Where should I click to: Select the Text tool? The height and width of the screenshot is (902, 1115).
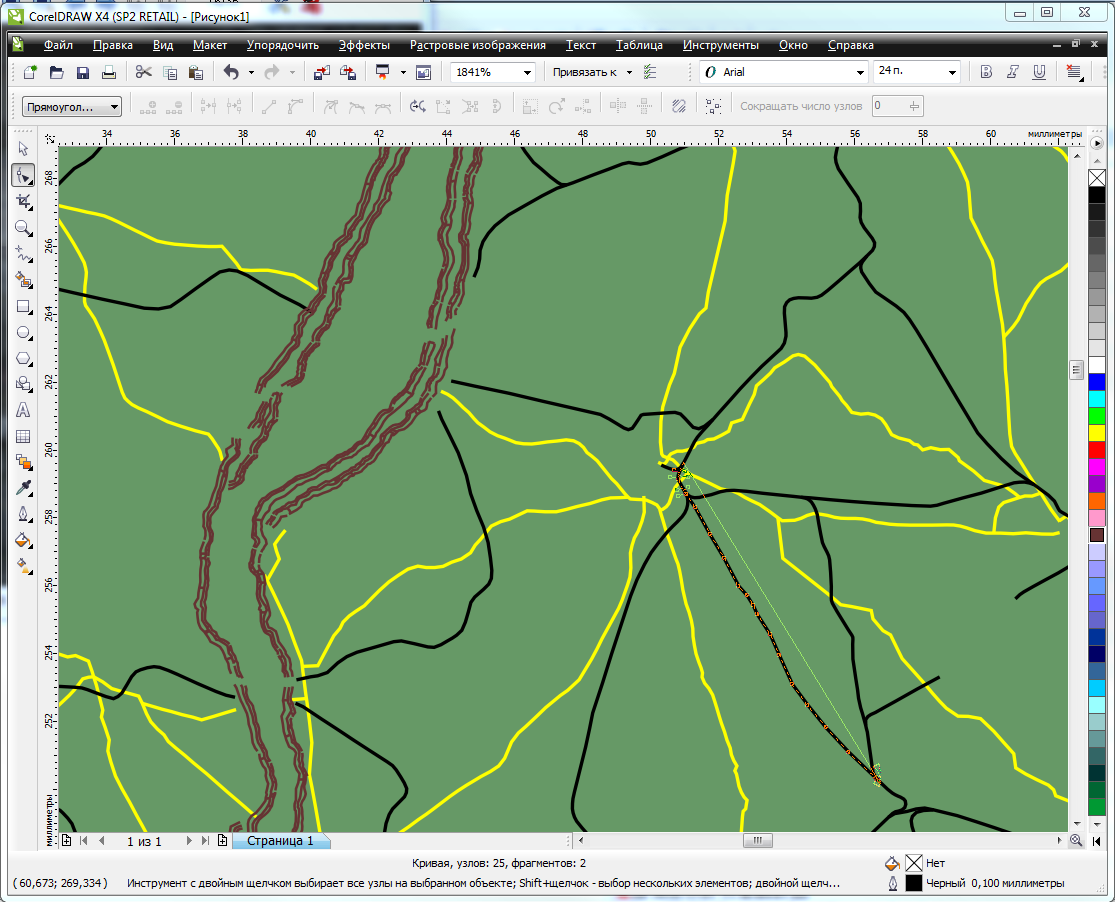click(23, 410)
